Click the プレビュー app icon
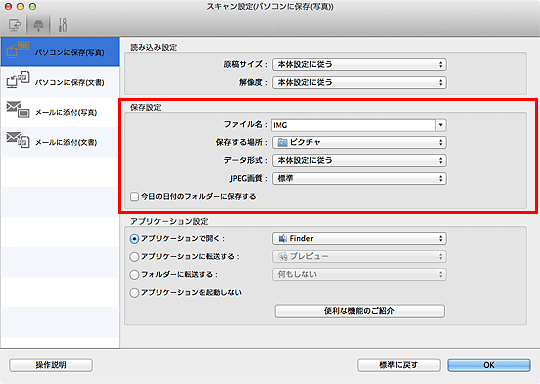Screen dimensions: 540x384 [283, 256]
